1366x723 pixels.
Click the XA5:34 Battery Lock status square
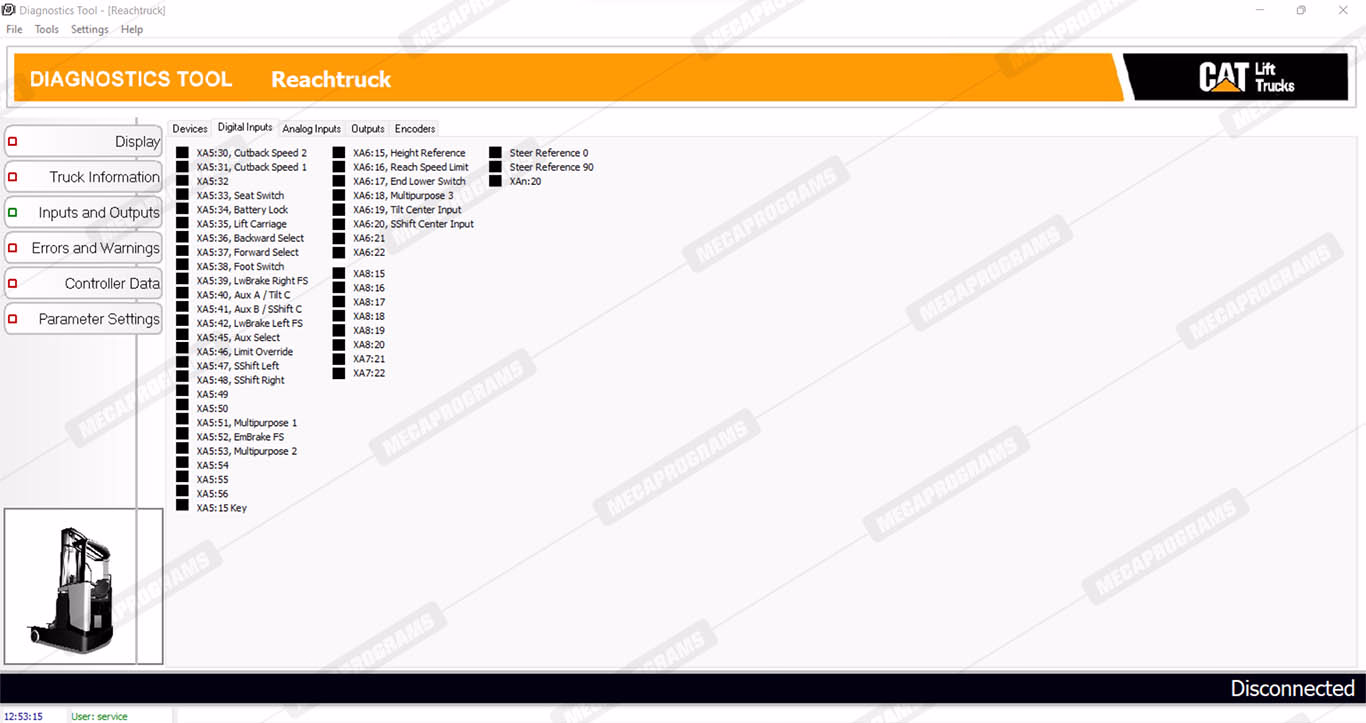click(182, 210)
